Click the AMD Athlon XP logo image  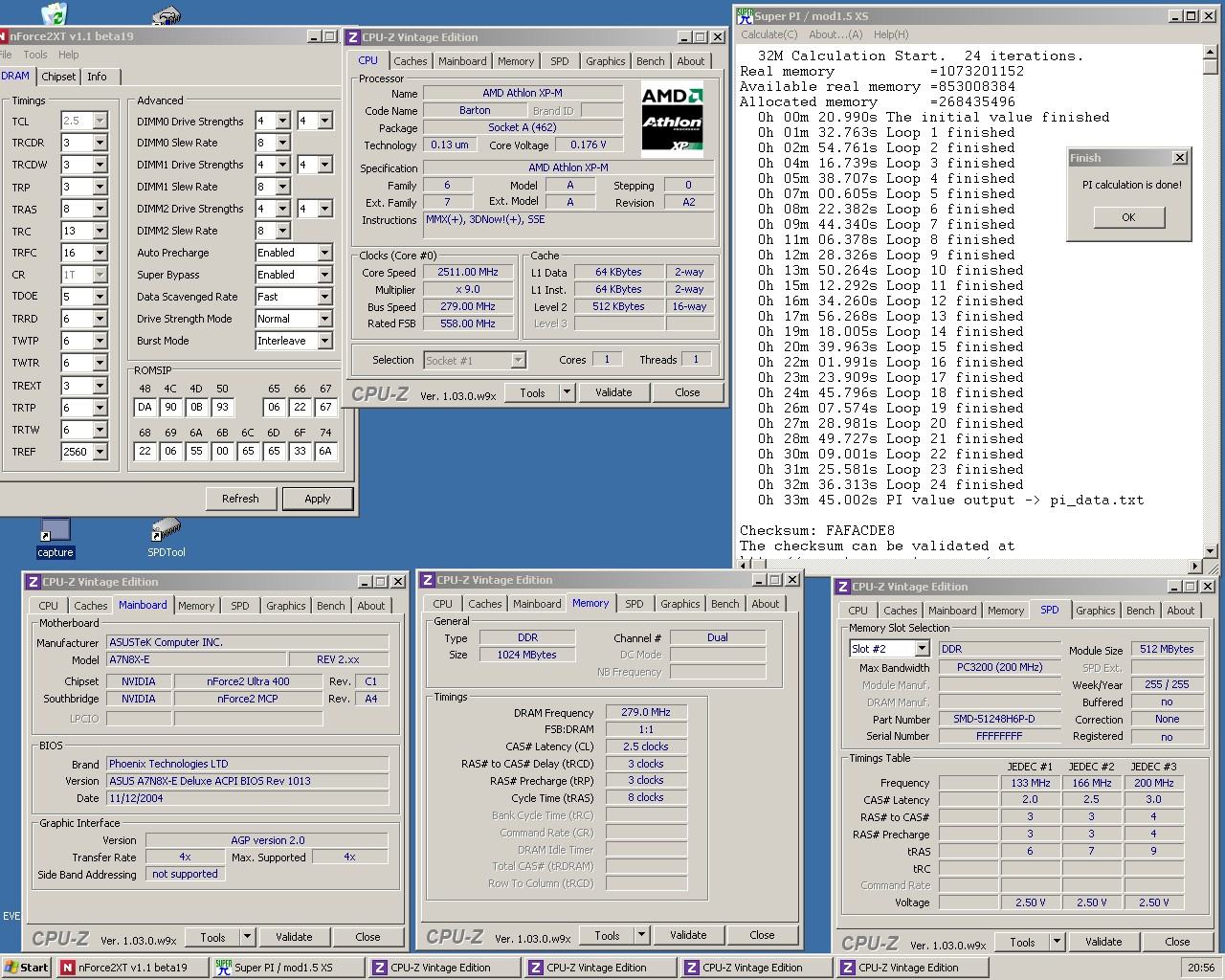point(672,119)
